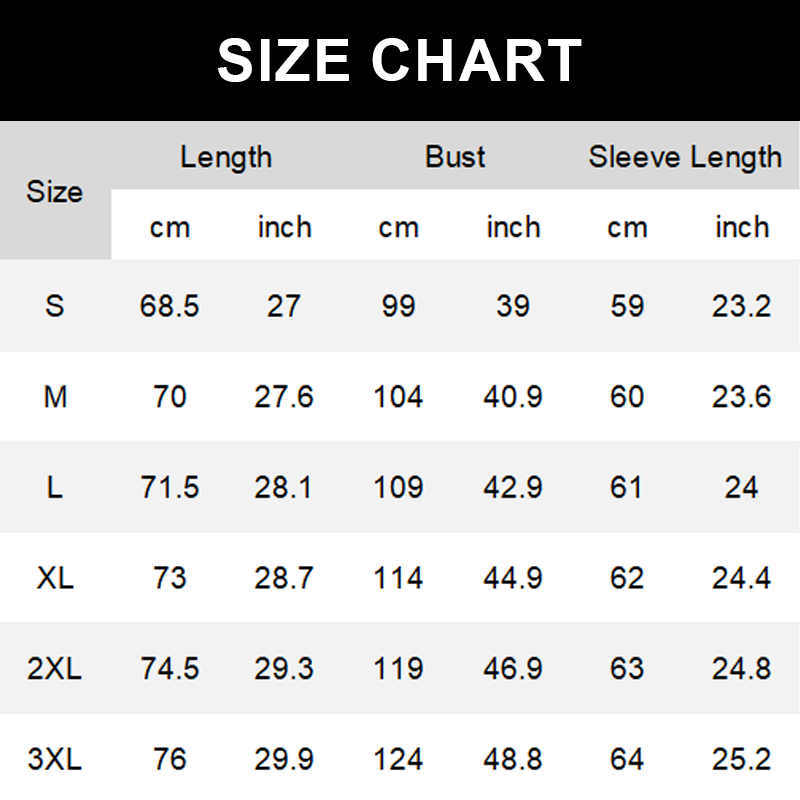
Task: Select the 40.9 inch bust value
Action: coord(513,397)
